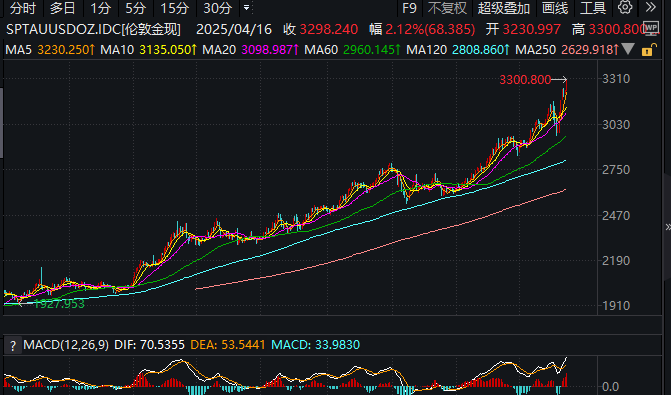Viewport: 671px width, 395px height.
Task: Open the settings gear in the toolbar
Action: pos(625,7)
